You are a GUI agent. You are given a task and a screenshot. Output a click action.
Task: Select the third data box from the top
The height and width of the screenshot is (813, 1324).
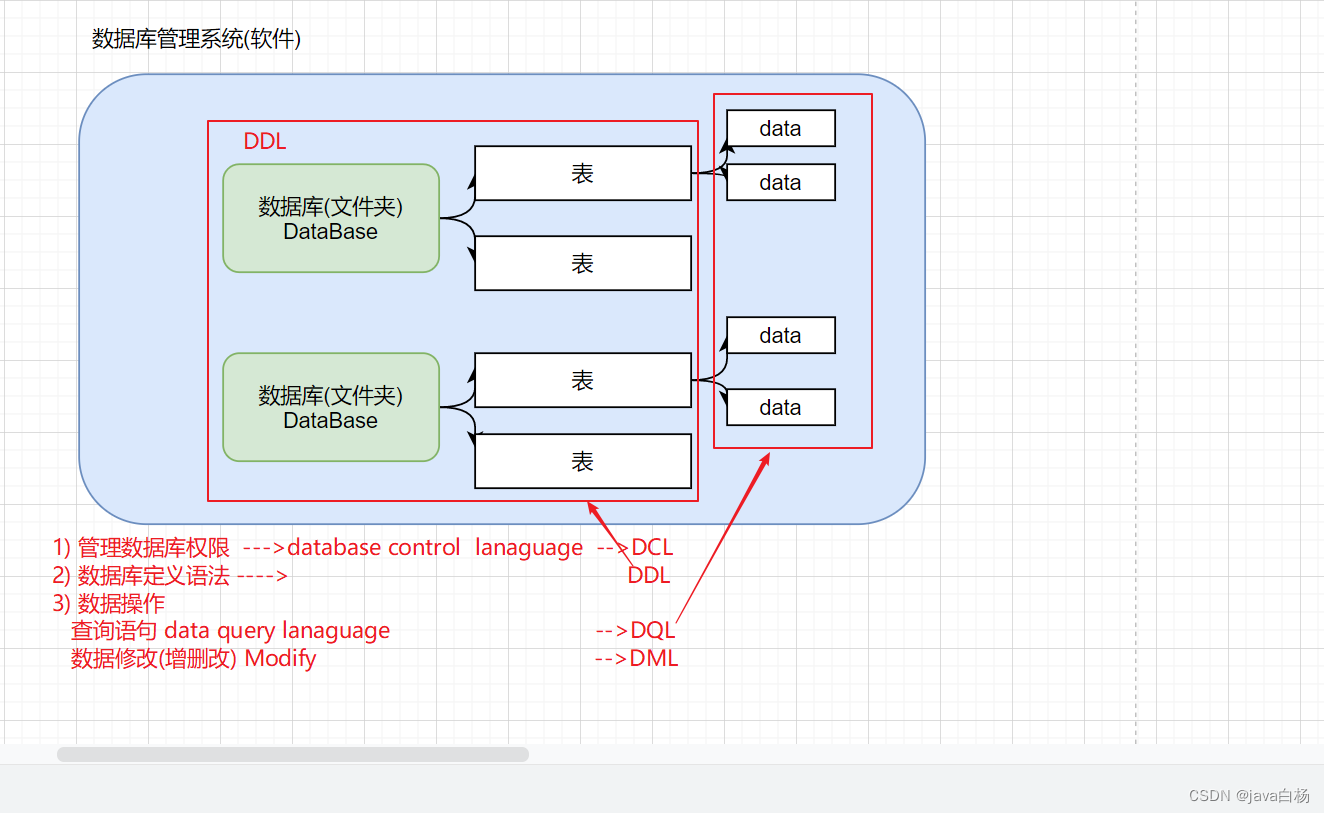[781, 335]
